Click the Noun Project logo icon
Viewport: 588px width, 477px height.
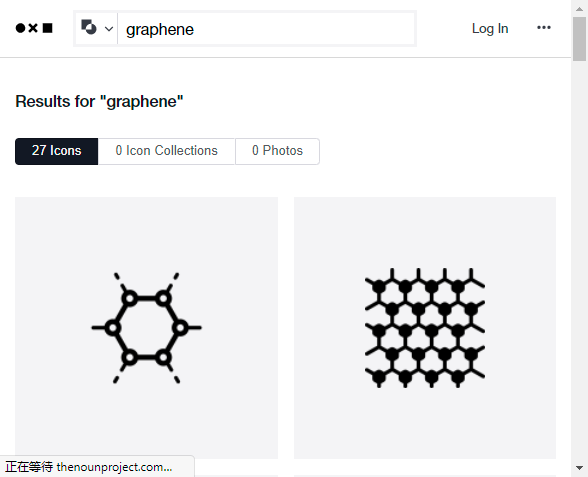(34, 28)
